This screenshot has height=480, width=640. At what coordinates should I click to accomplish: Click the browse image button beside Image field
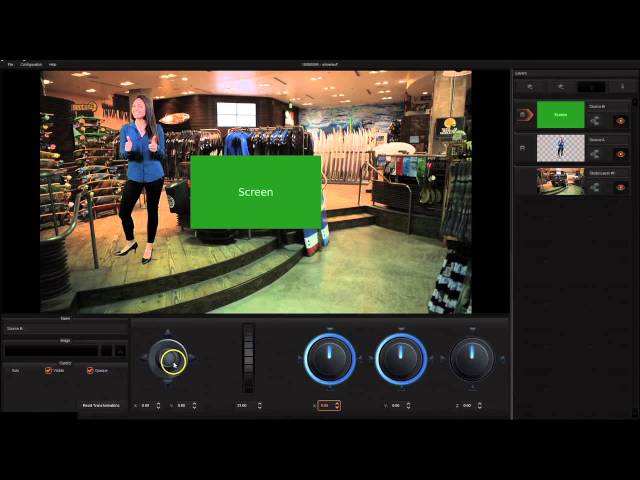120,350
